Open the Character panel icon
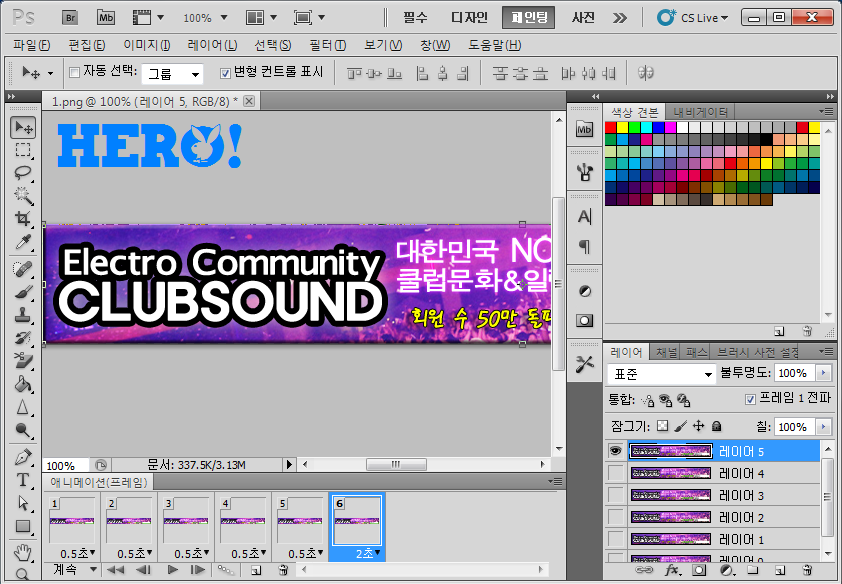The width and height of the screenshot is (842, 584). coord(584,217)
